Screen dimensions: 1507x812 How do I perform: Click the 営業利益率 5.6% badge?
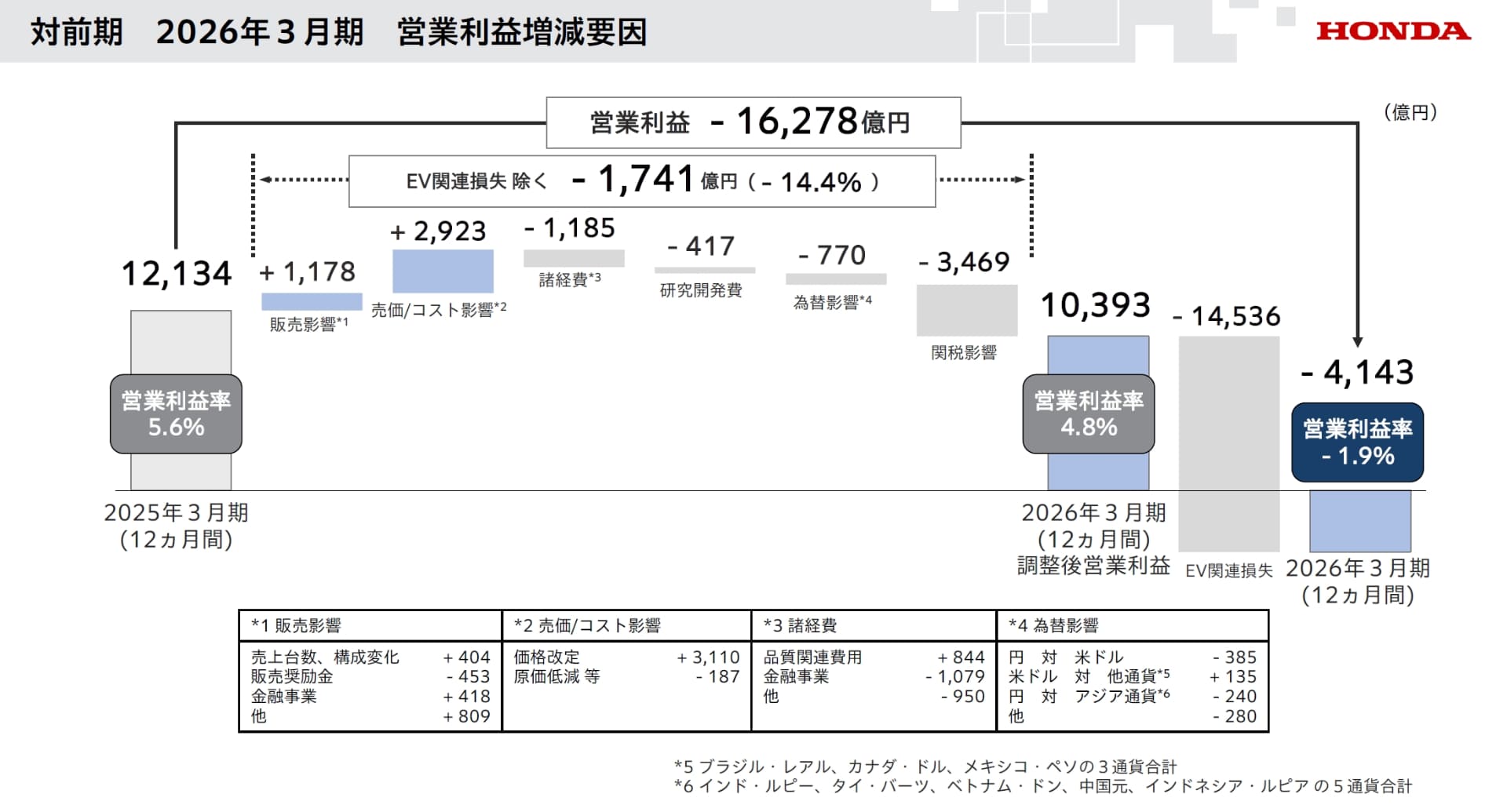click(x=176, y=414)
